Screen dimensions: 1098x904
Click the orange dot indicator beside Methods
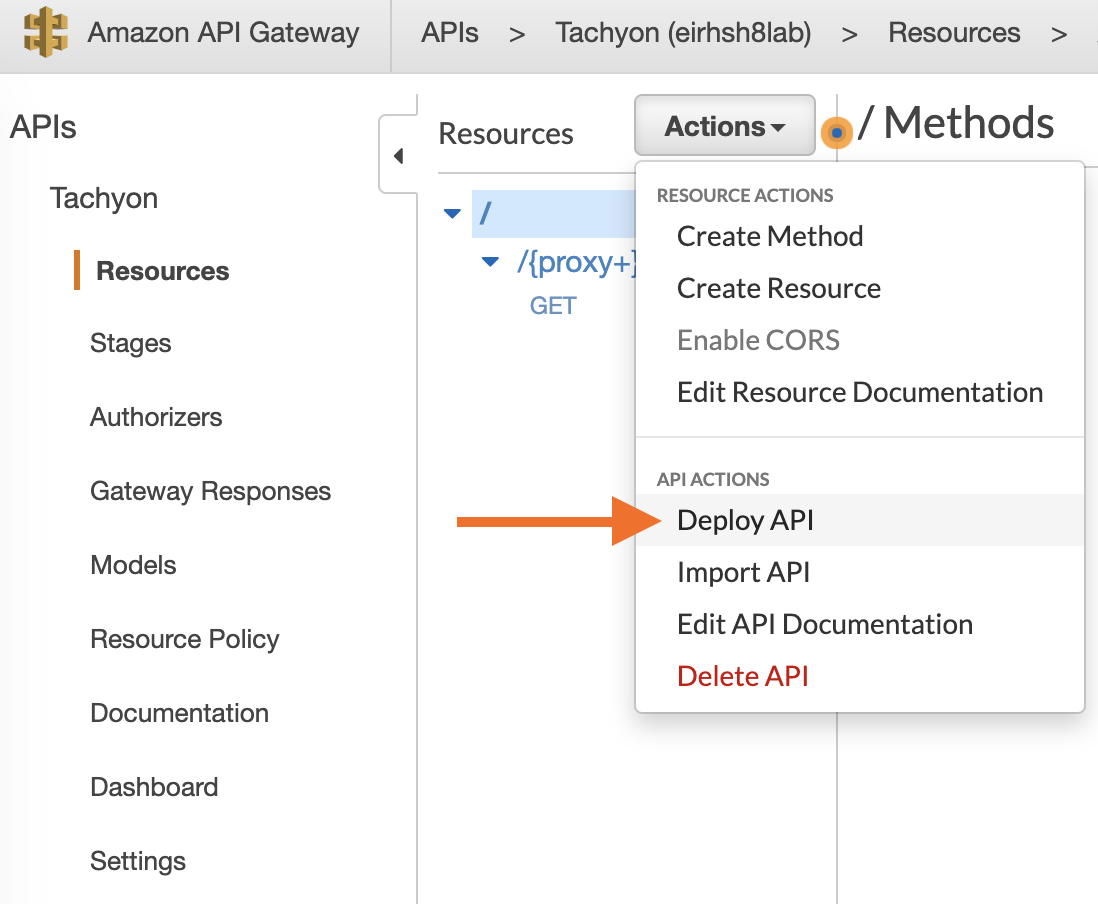(x=836, y=132)
